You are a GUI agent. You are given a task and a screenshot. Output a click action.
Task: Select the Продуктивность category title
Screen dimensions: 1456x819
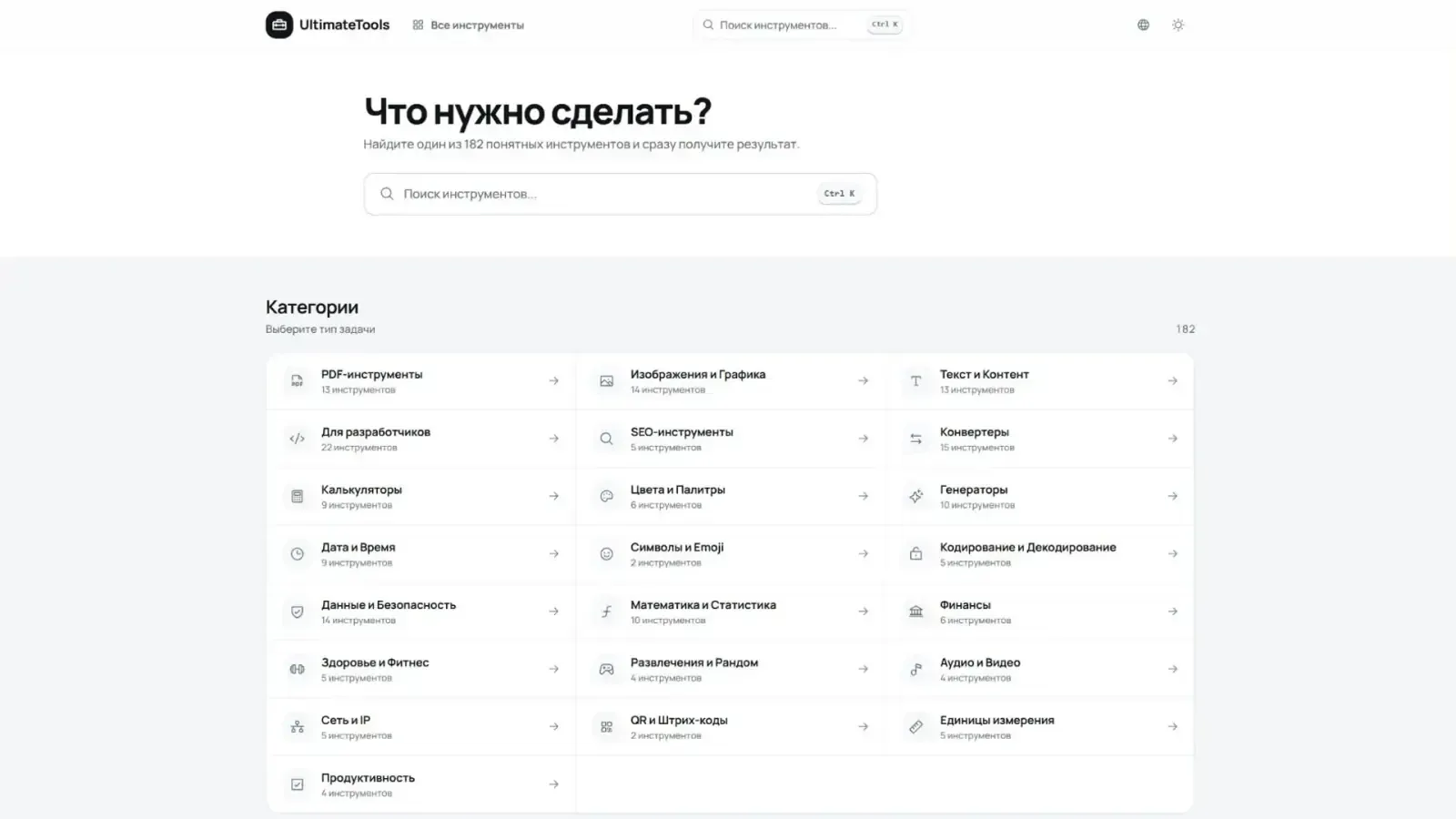coord(368,778)
